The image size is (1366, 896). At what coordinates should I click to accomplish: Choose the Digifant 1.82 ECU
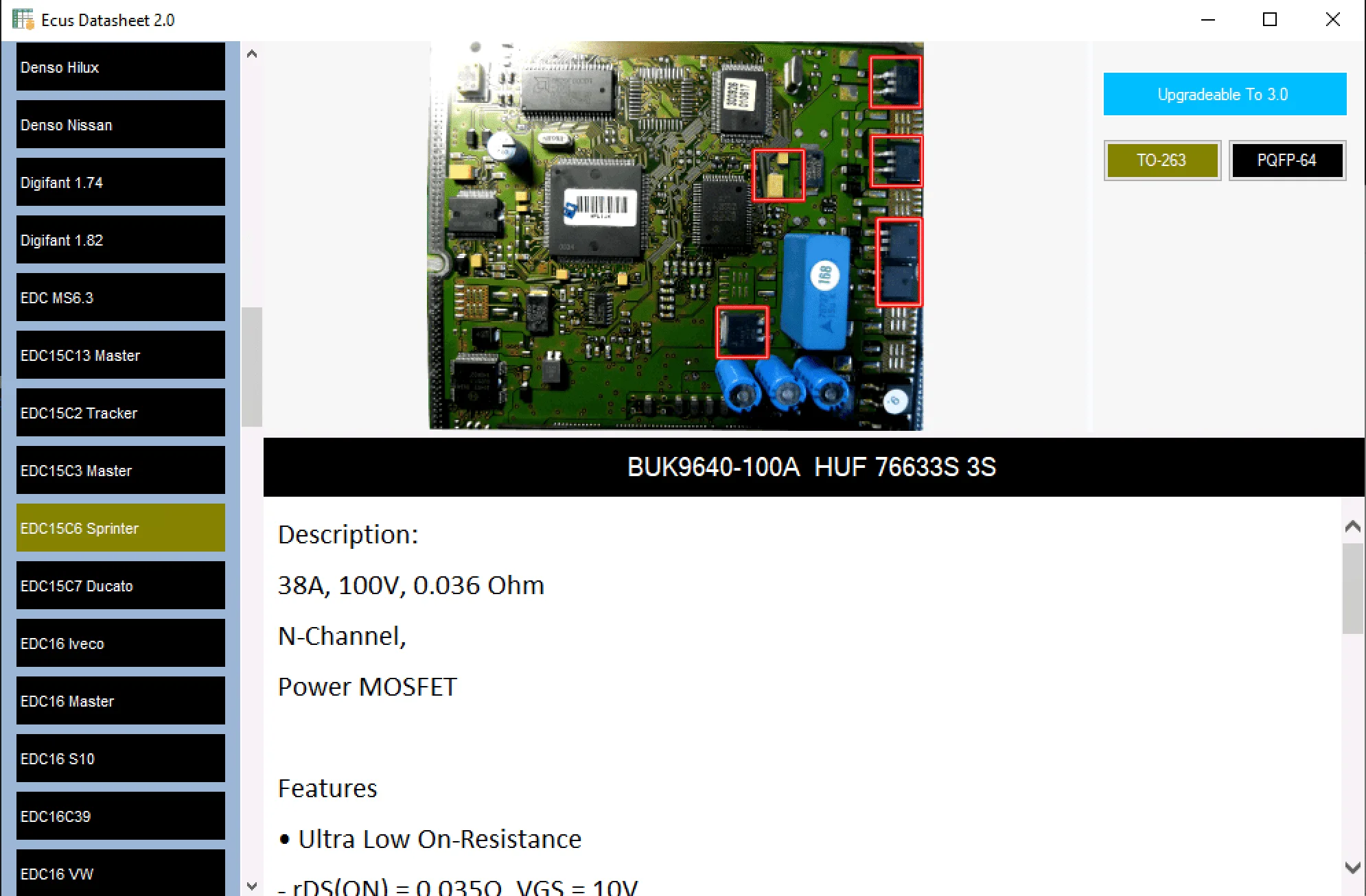point(120,240)
